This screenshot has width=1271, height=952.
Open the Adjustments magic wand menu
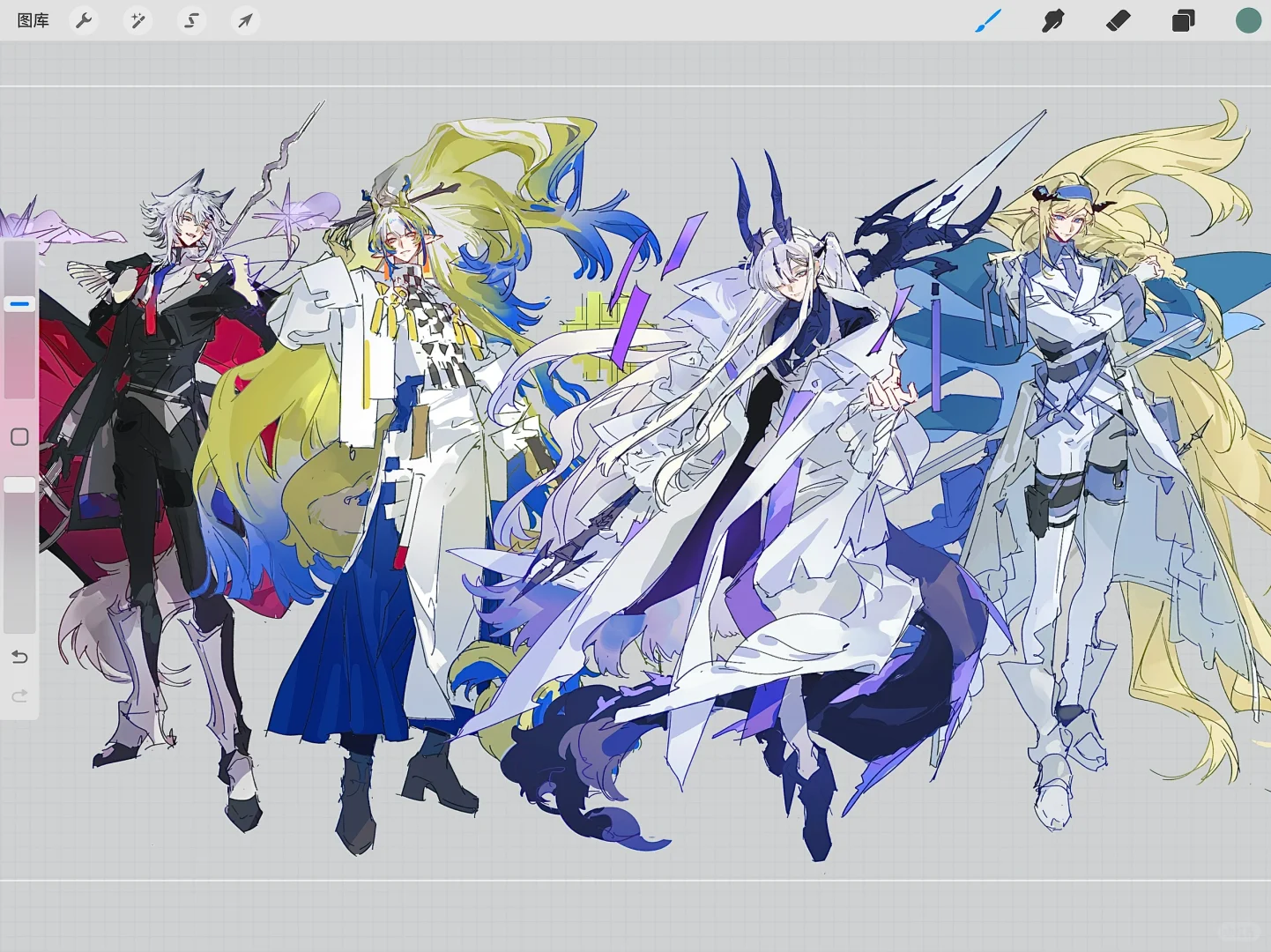[x=138, y=20]
